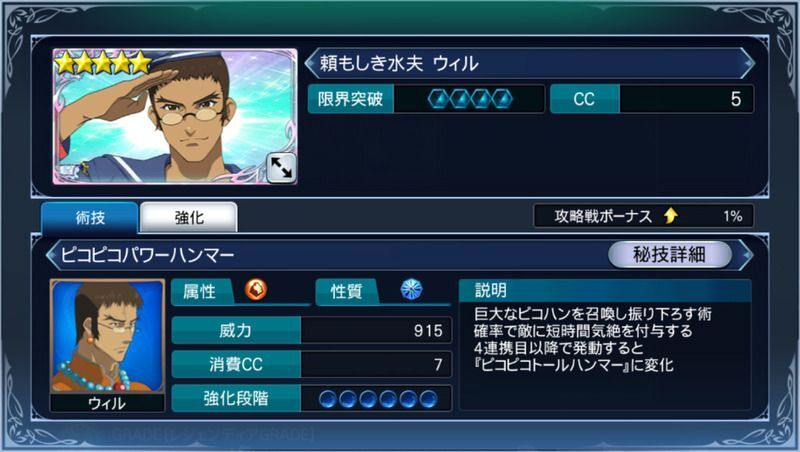Click the orange earth attribute icon
This screenshot has height=452, width=800.
tap(256, 290)
